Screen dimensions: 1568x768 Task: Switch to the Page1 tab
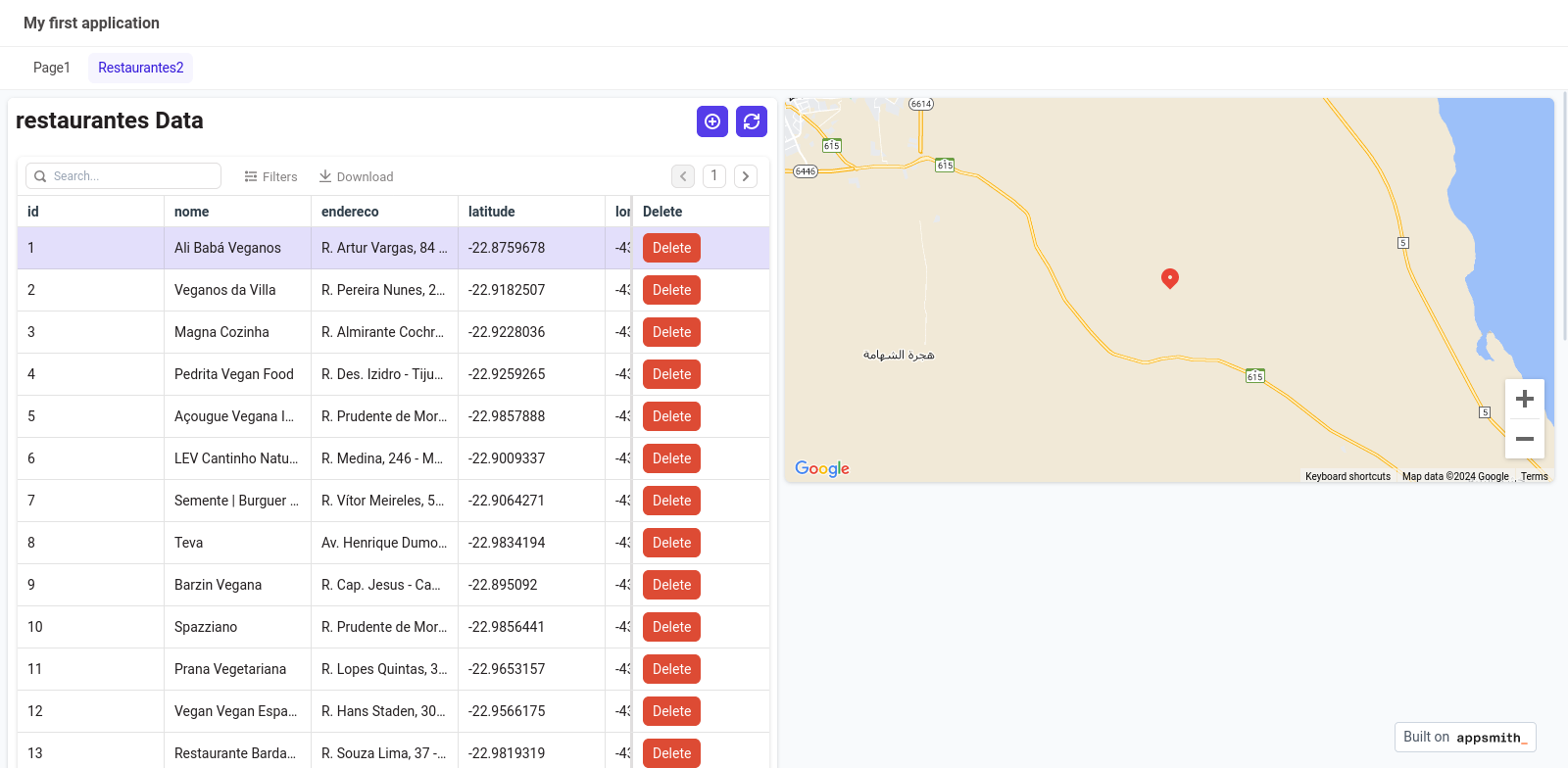click(52, 68)
